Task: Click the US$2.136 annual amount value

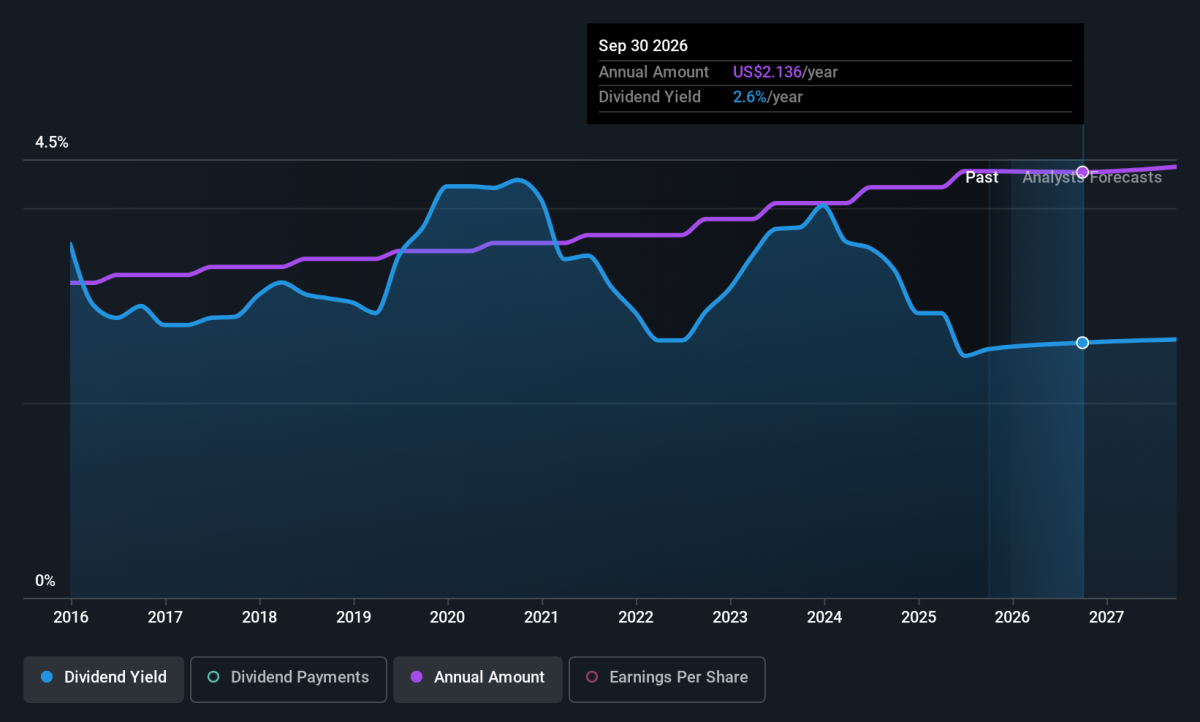Action: pyautogui.click(x=767, y=72)
